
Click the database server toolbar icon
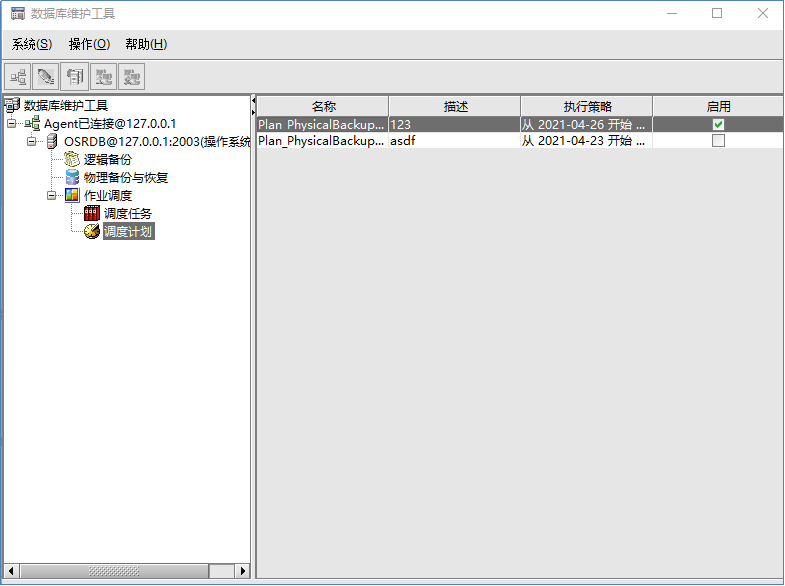[75, 77]
